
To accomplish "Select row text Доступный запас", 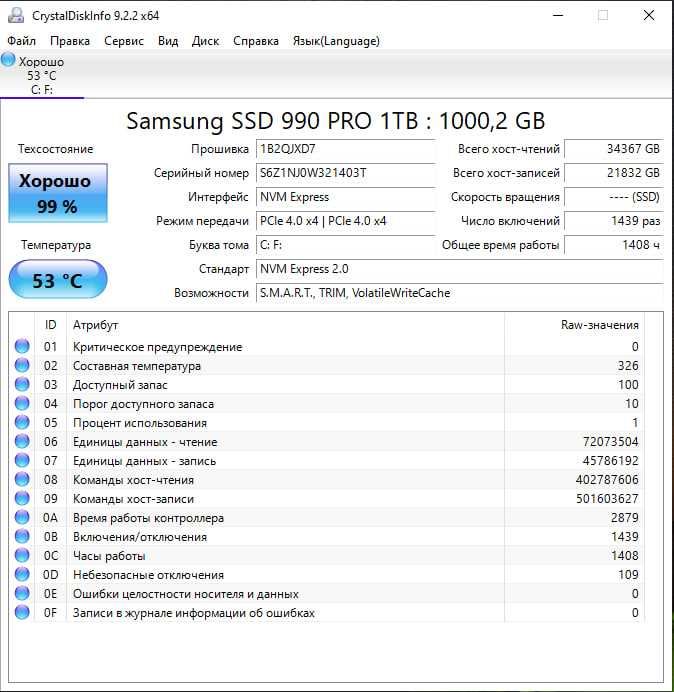I will pyautogui.click(x=120, y=385).
